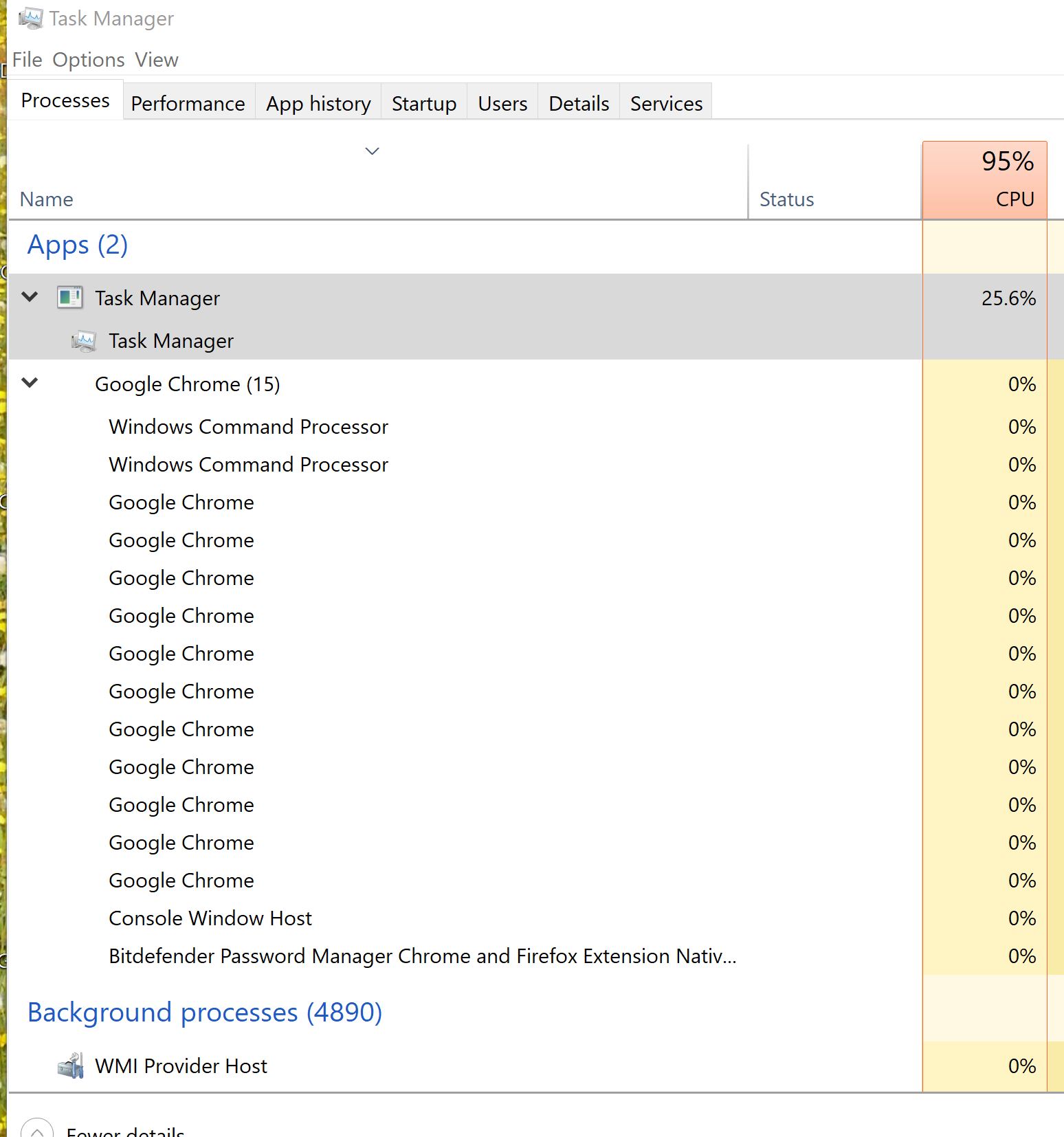The image size is (1064, 1137).
Task: Click the 0% CPU value for Google Chrome (15)
Action: tap(1022, 384)
